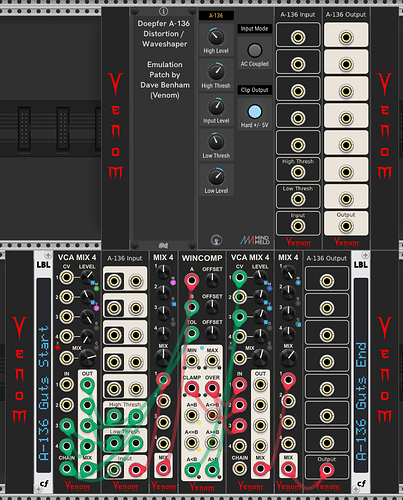Toggle the blue light between WINCOMP MIN and MAX

(x=202, y=348)
